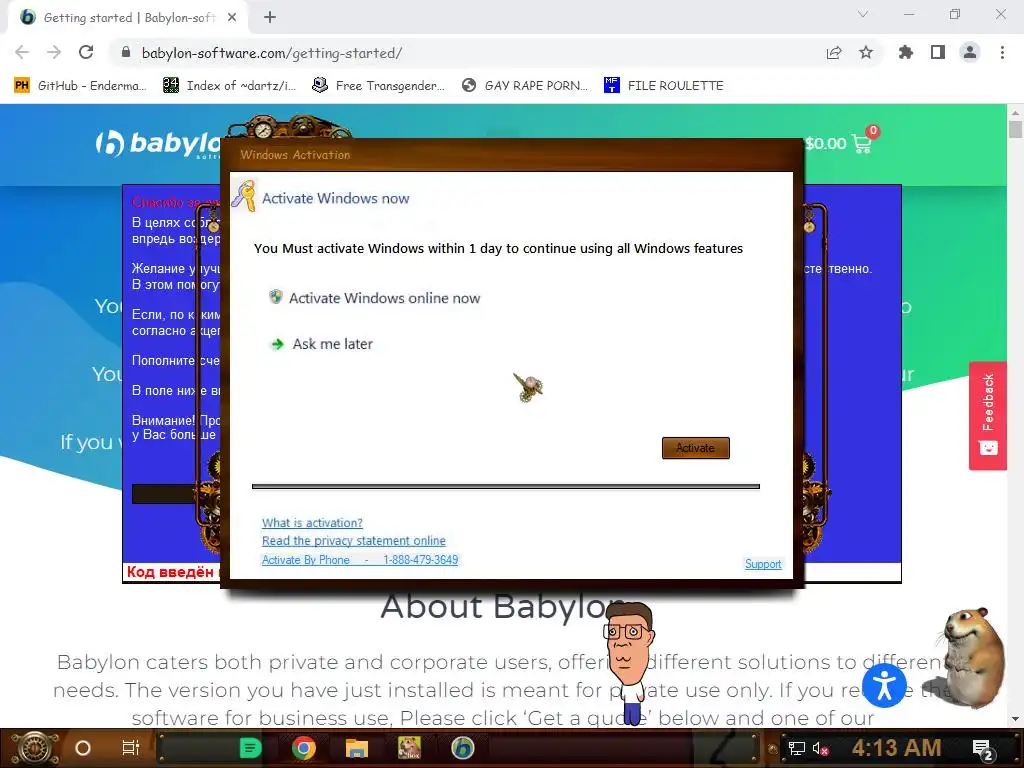
Task: Click the shield icon beside Activate Windows online
Action: pyautogui.click(x=276, y=297)
